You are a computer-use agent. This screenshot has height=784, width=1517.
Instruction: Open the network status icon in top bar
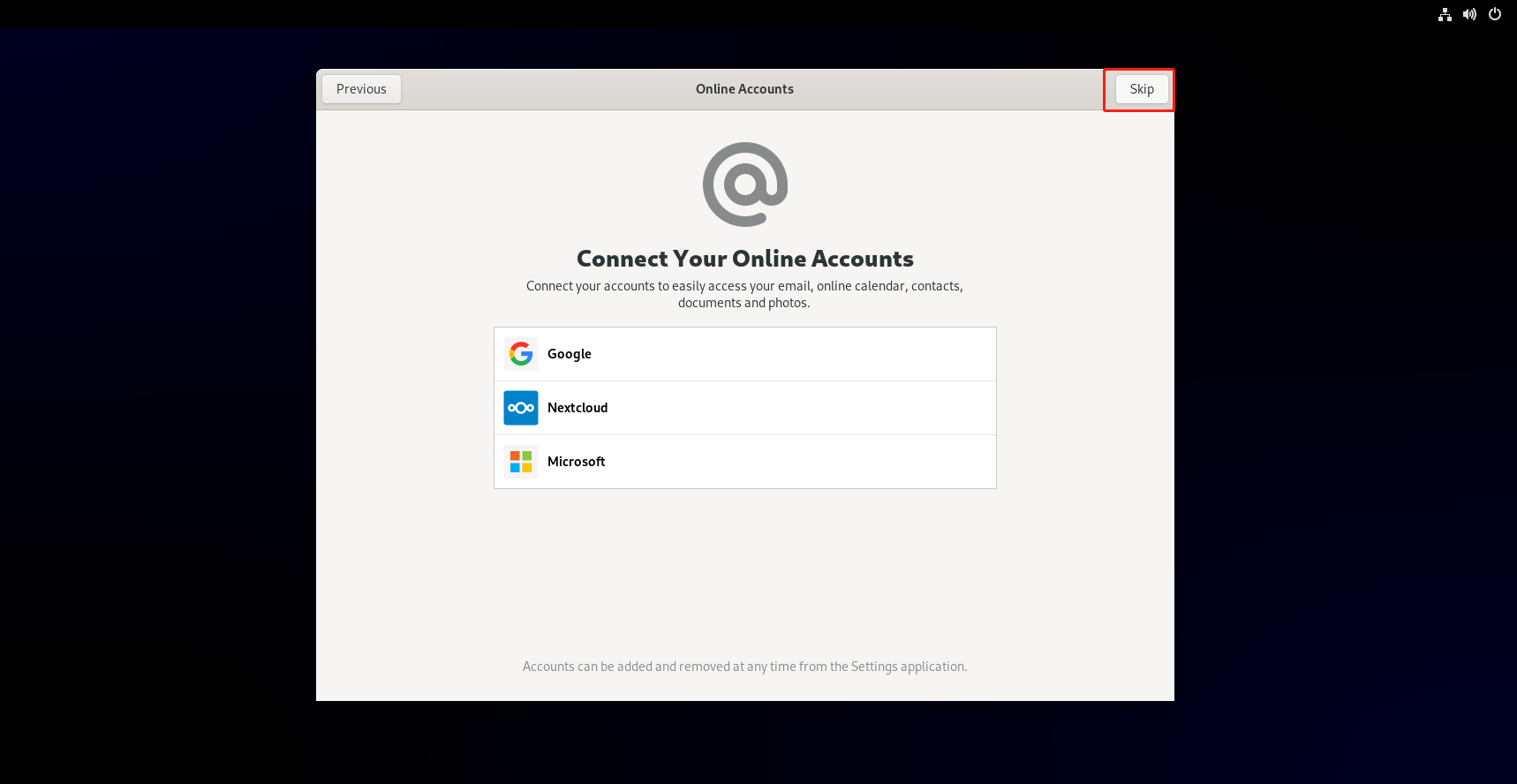pyautogui.click(x=1445, y=14)
